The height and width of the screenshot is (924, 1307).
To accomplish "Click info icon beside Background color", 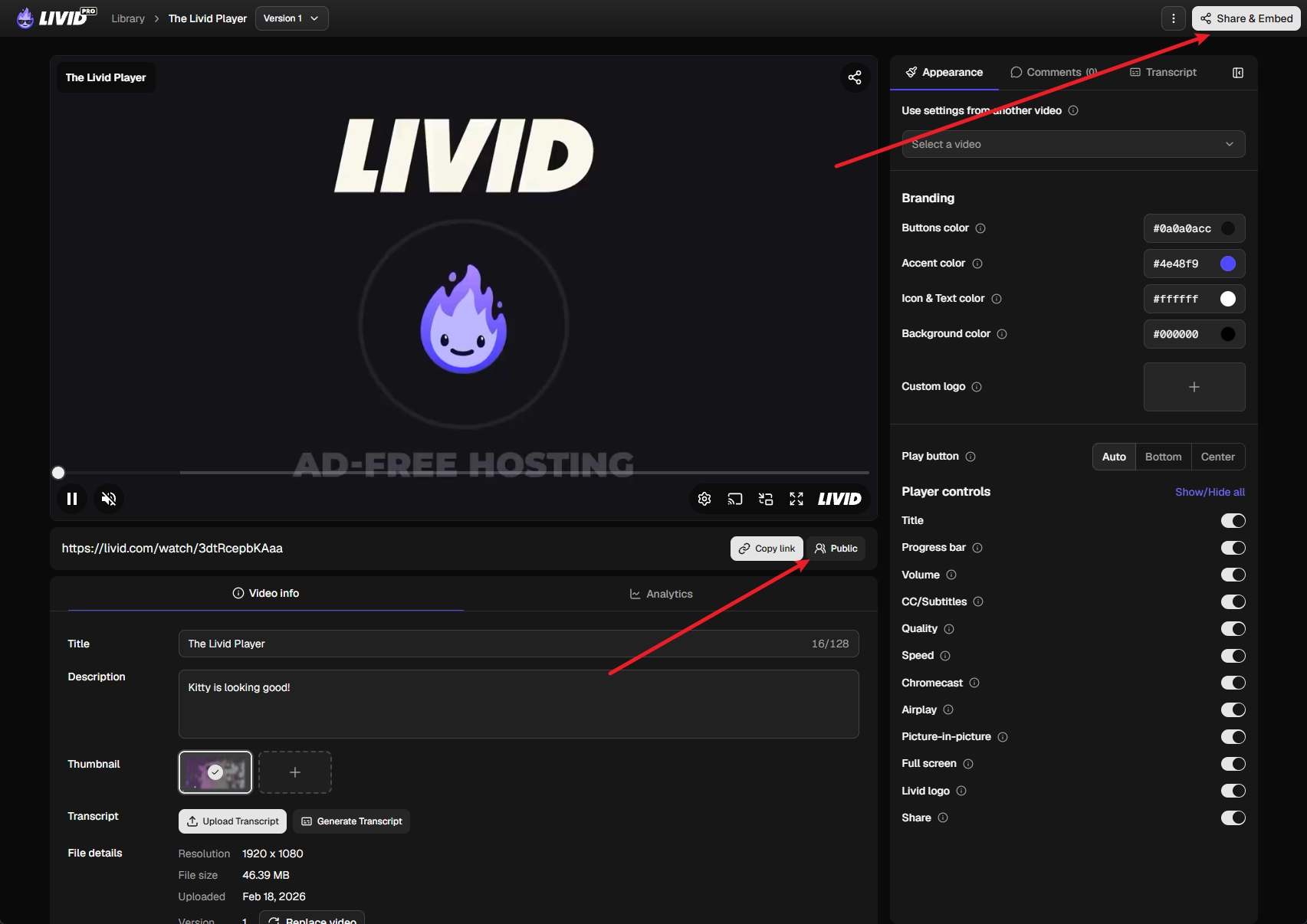I will [x=1002, y=334].
